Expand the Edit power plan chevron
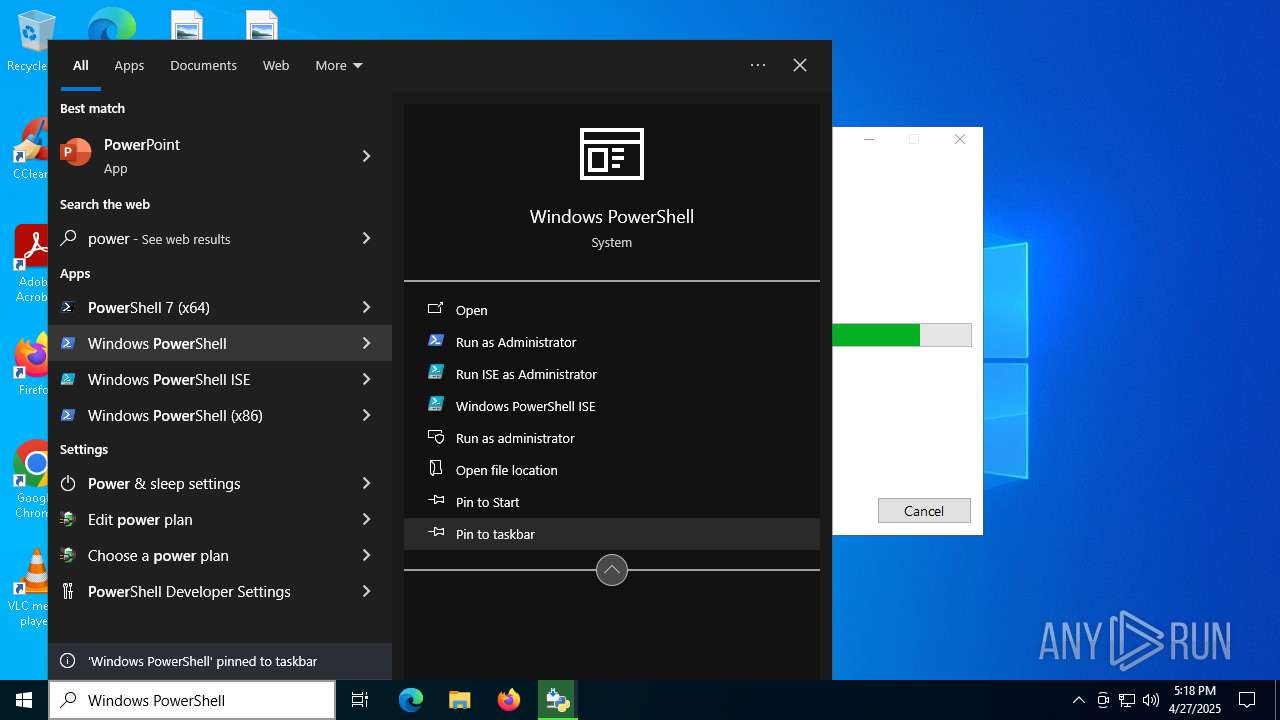The height and width of the screenshot is (720, 1280). (x=367, y=519)
